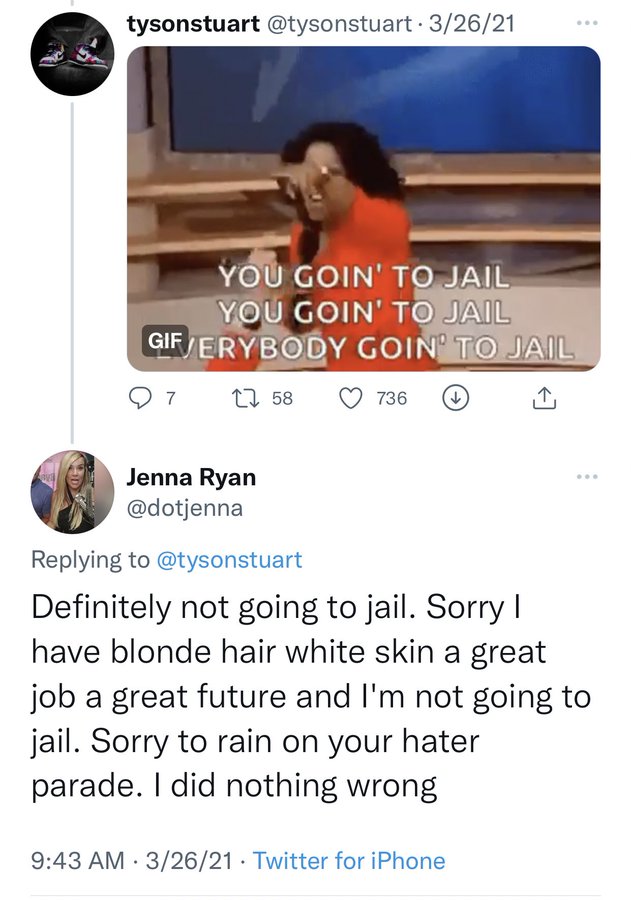Like the tysonstuart tweet with heart
Viewport: 631px width, 900px height.
[350, 398]
